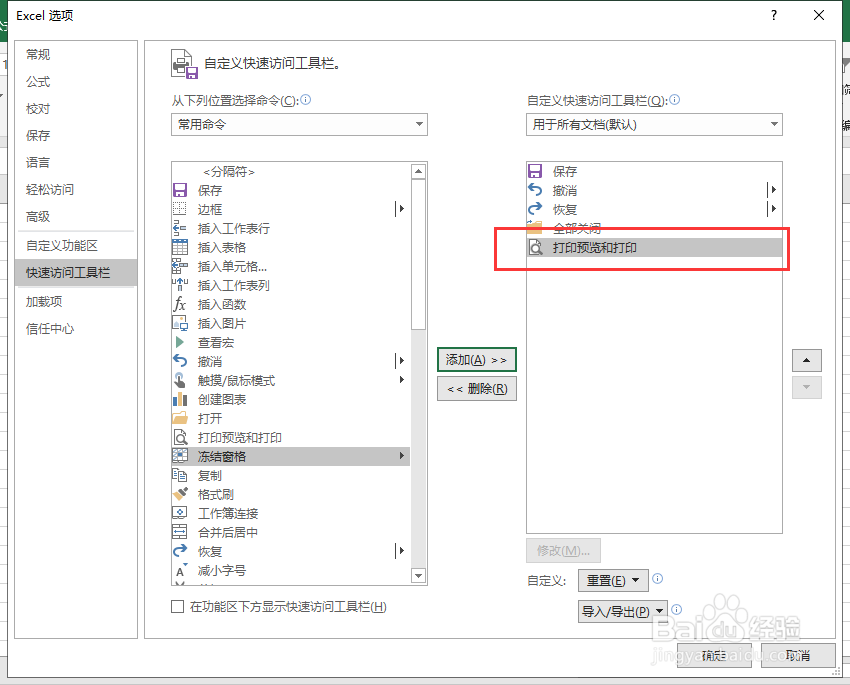
Task: Click the Add >> button
Action: (476, 359)
